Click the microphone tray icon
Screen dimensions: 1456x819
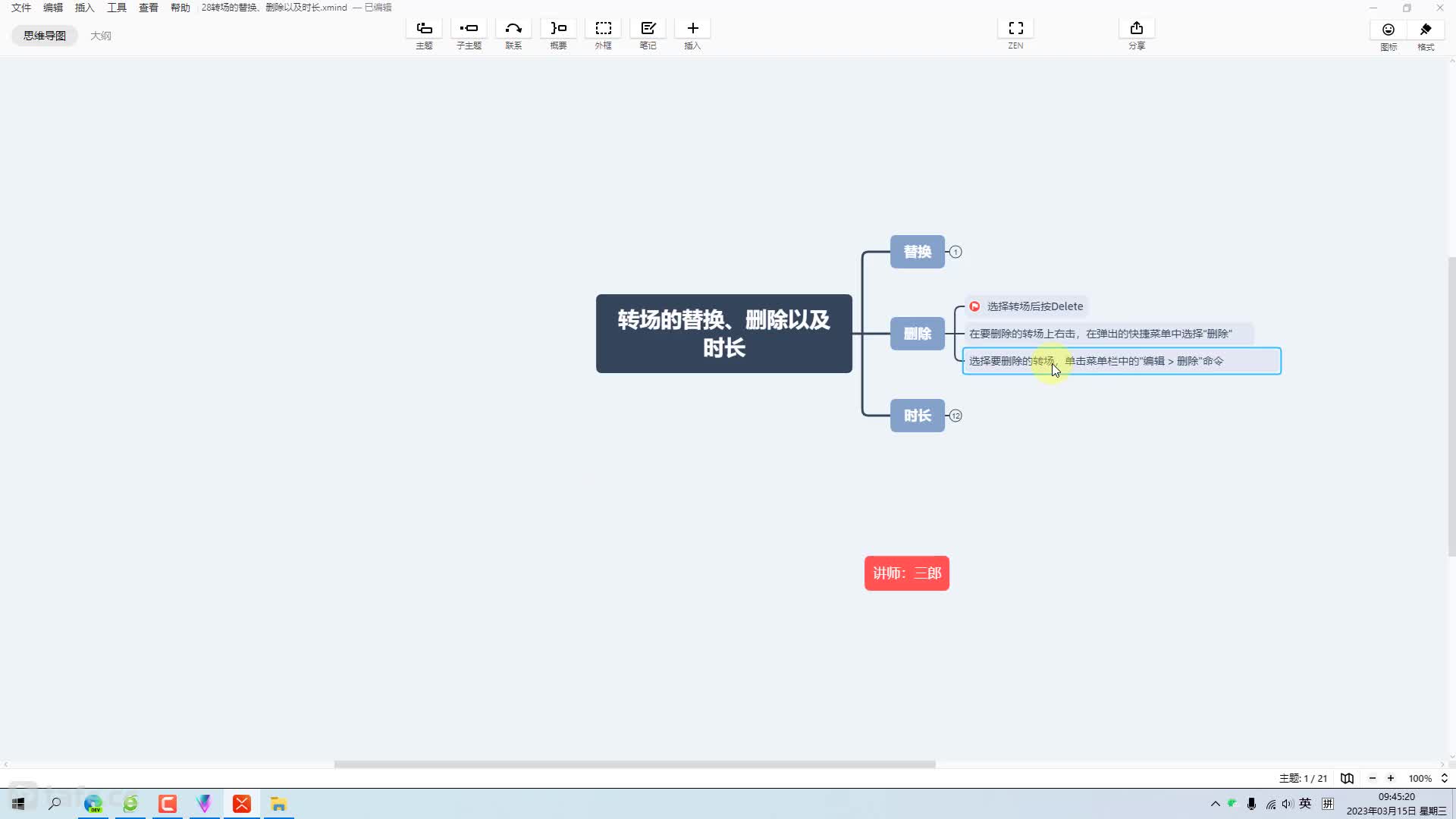click(x=1251, y=804)
